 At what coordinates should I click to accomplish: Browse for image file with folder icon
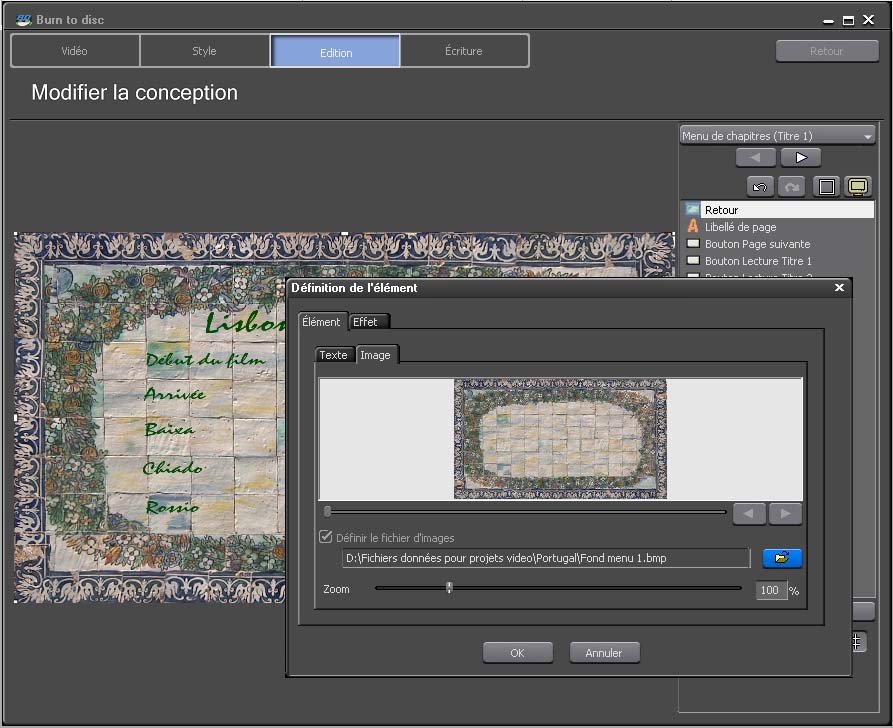tap(782, 558)
